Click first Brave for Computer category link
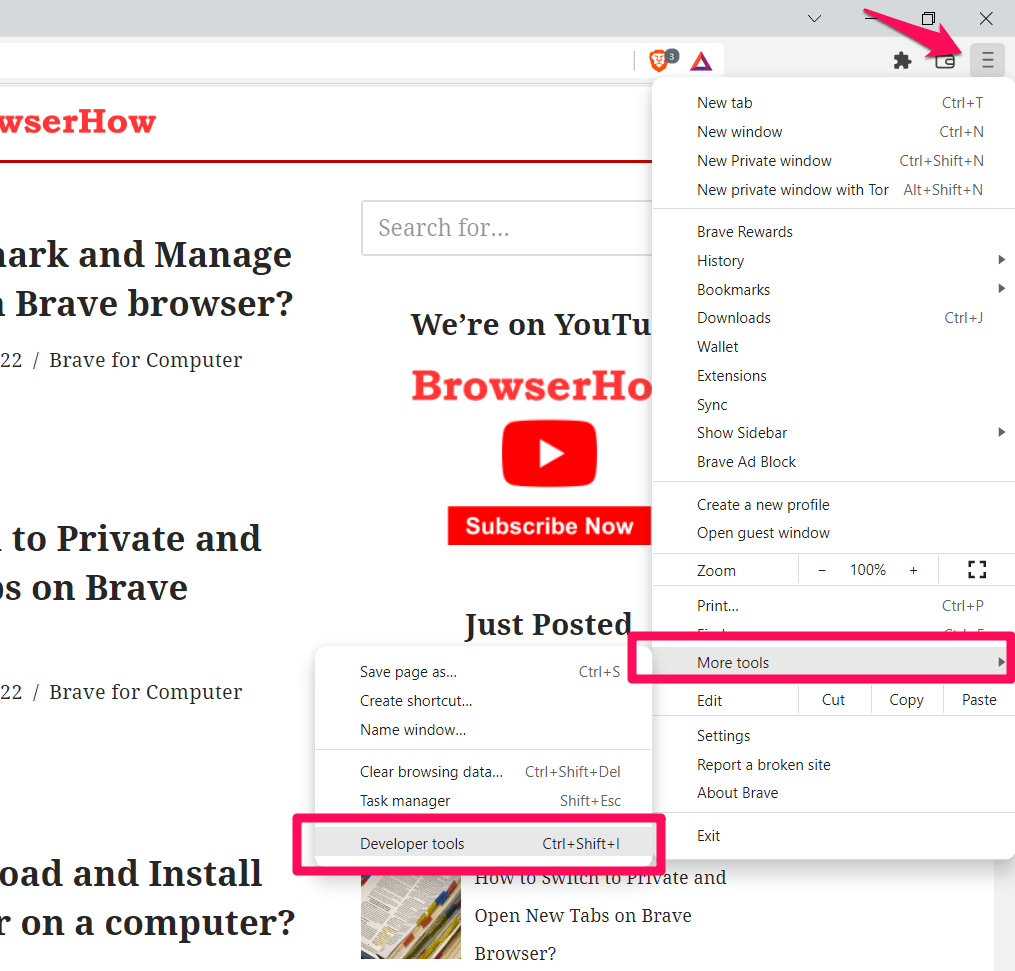Screen dimensions: 1015x971 click(146, 360)
